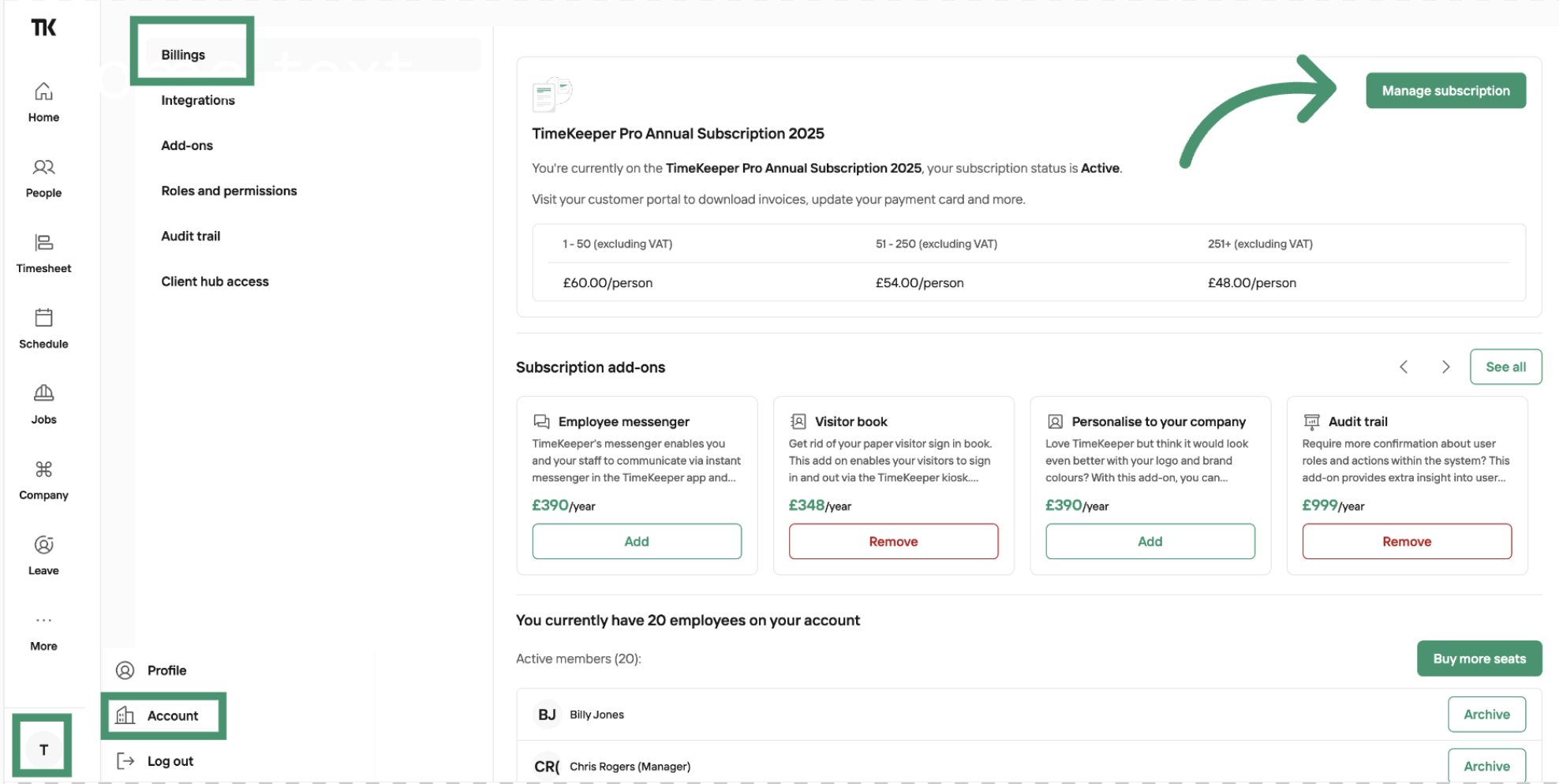This screenshot has width=1559, height=784.
Task: Open Roles and permissions settings
Action: (x=229, y=191)
